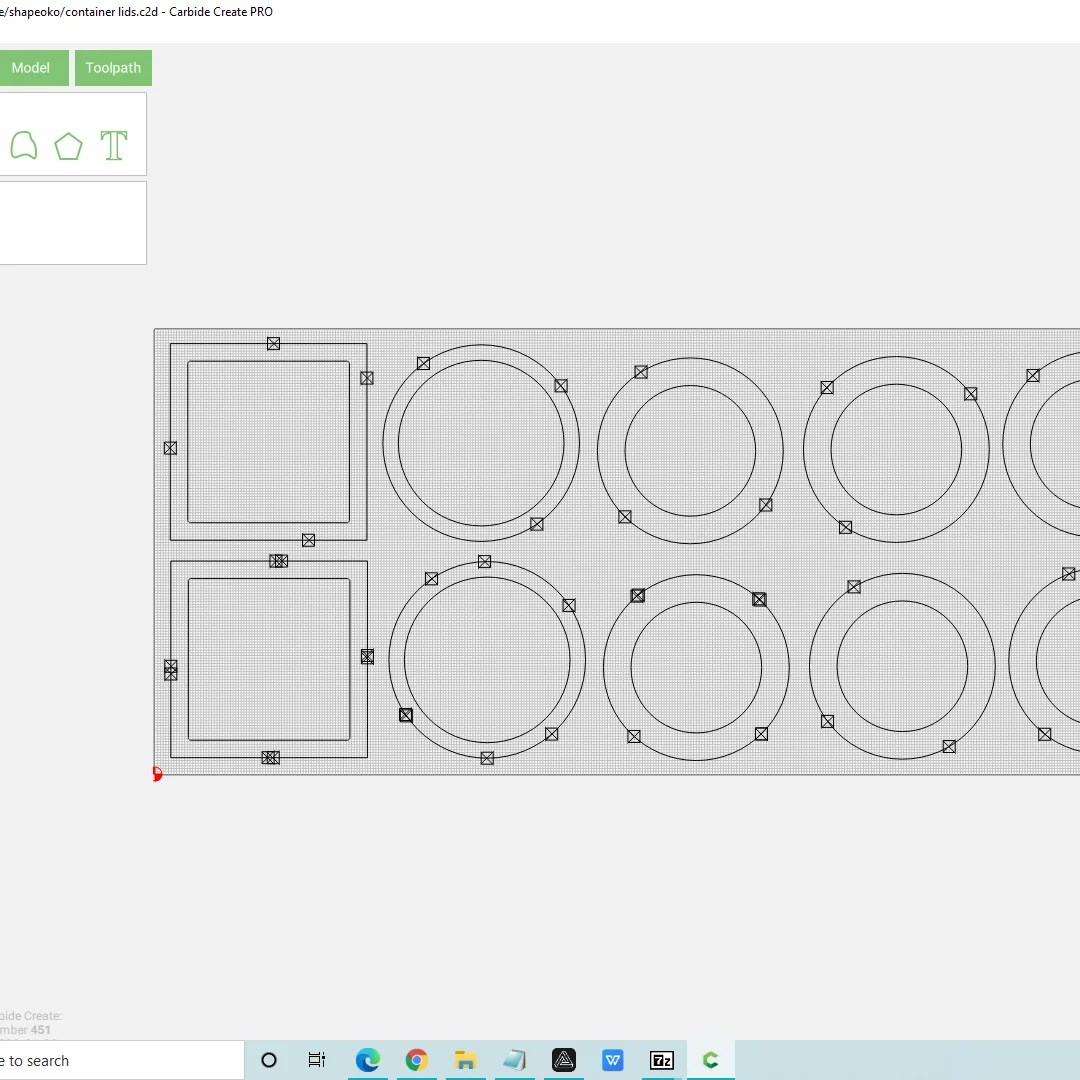Open WPS Office from the taskbar

tap(612, 1060)
